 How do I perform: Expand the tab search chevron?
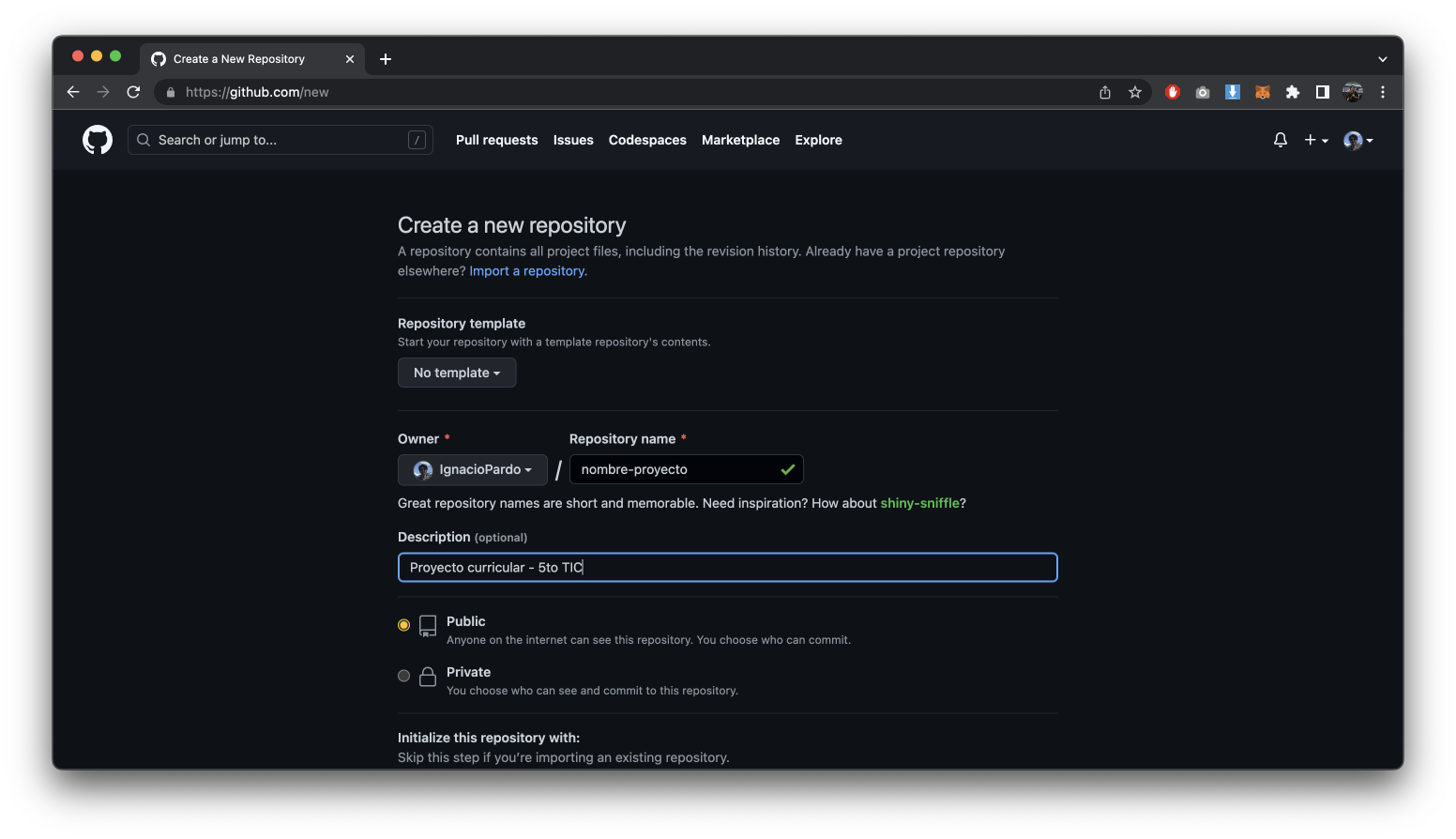coord(1383,59)
